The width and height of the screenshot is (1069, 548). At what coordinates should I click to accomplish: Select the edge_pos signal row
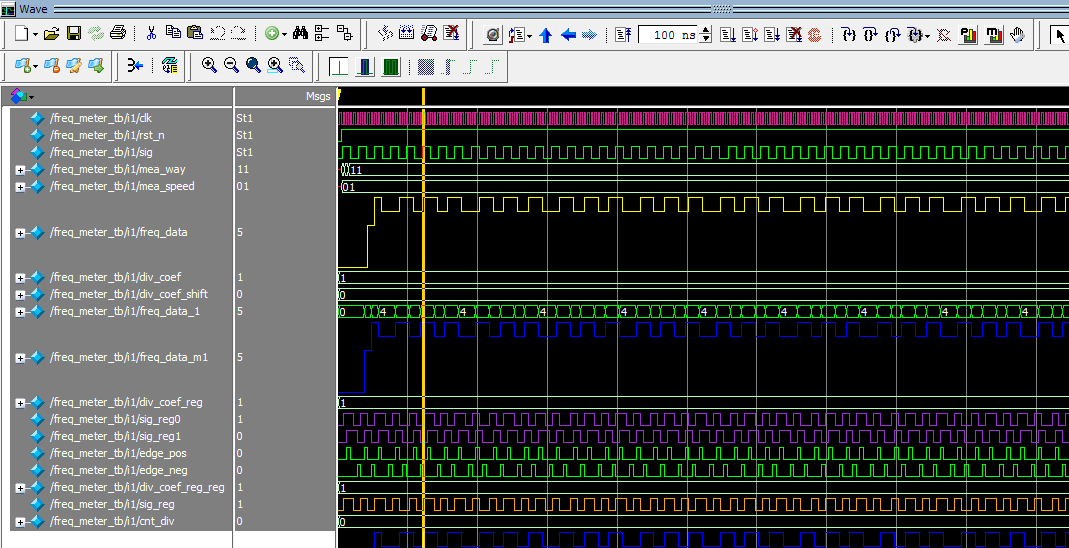(118, 453)
